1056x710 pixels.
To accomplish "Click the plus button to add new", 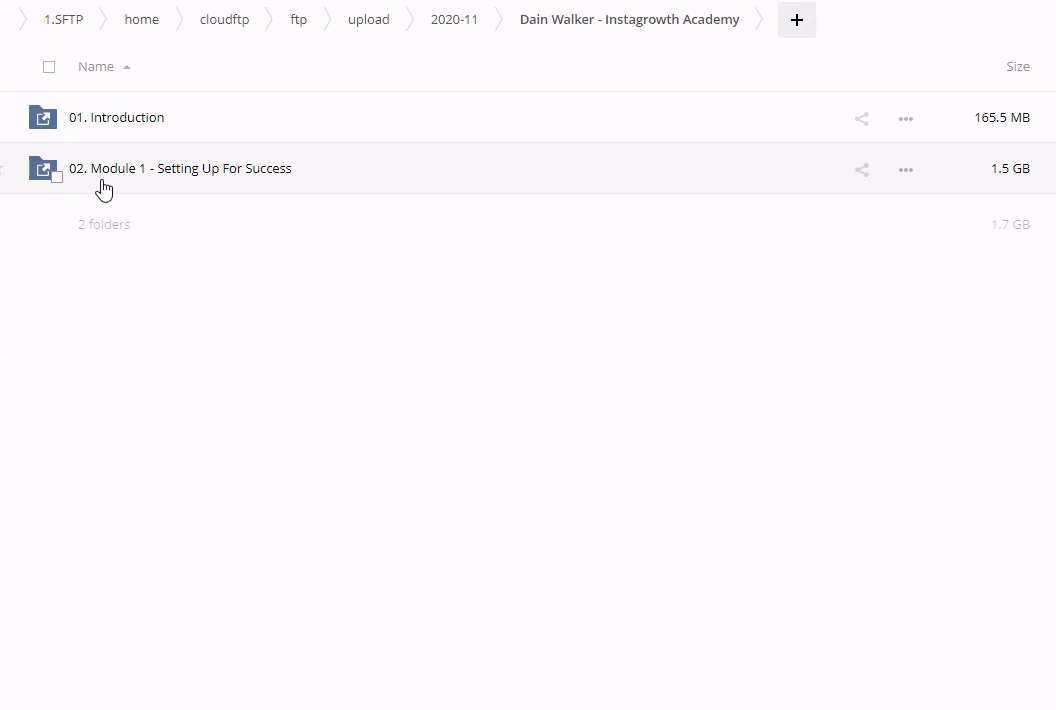I will pyautogui.click(x=796, y=20).
